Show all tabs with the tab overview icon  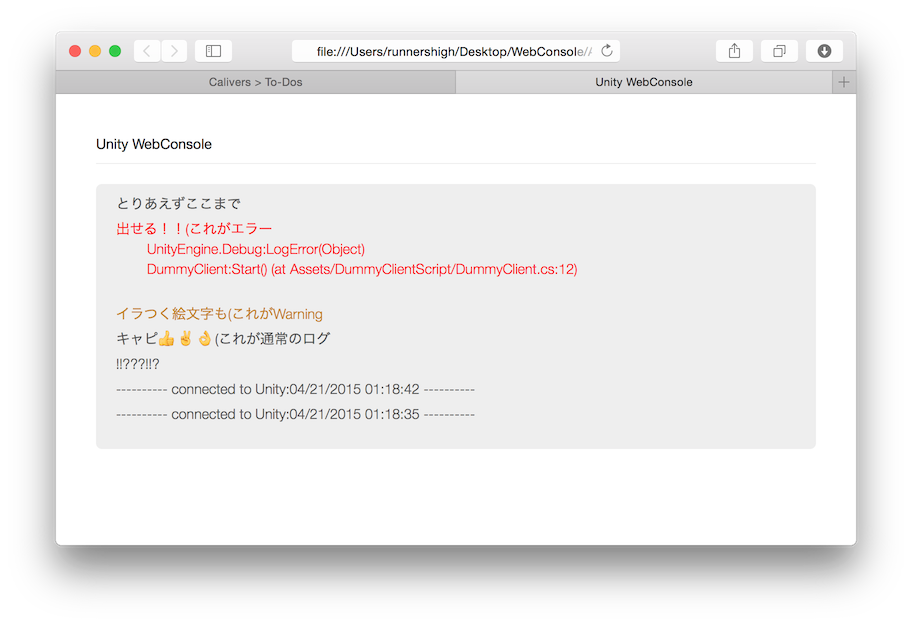[x=779, y=51]
